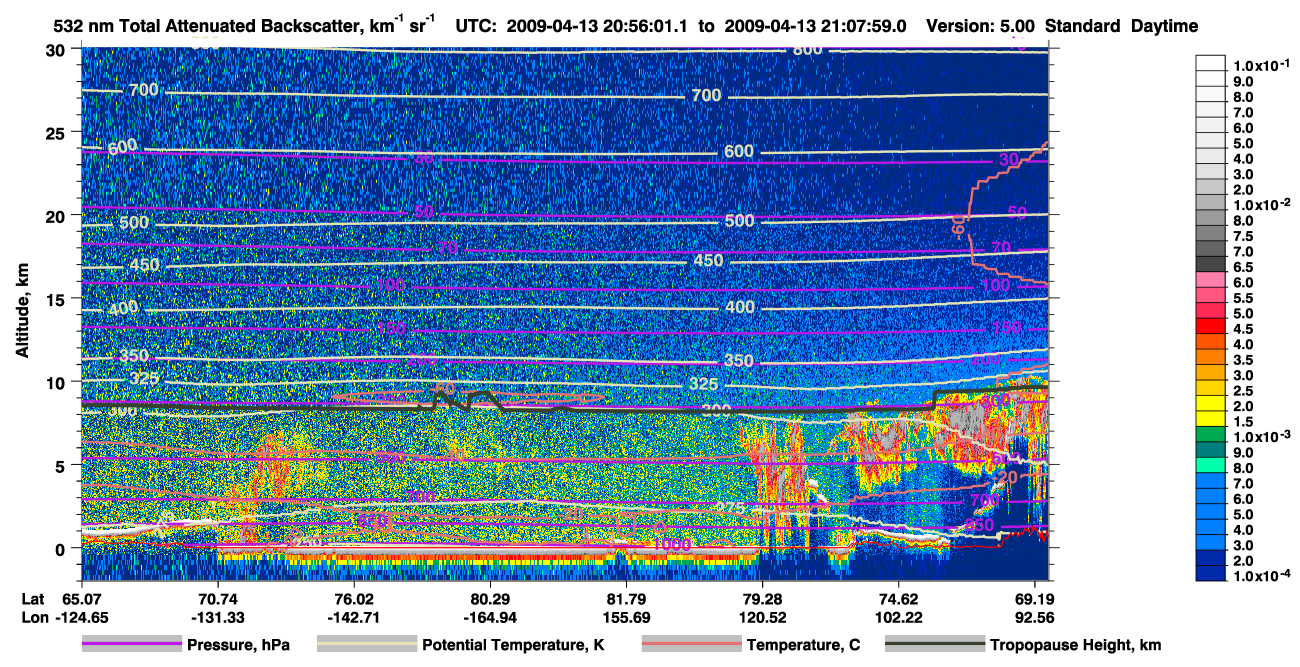Click the longitude value 155.69
This screenshot has height=667, width=1300.
point(625,617)
